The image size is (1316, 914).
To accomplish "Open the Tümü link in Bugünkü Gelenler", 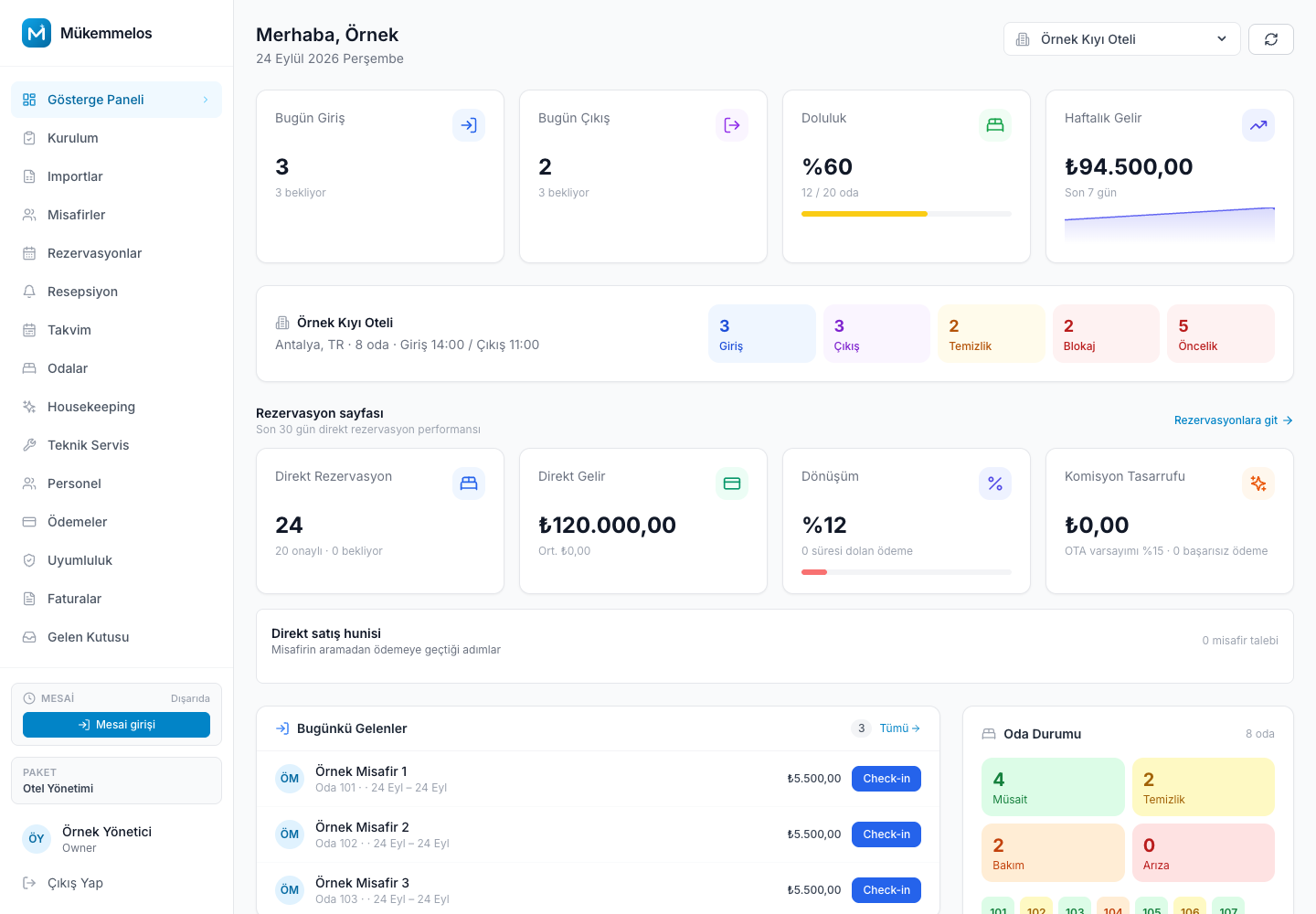I will click(900, 728).
